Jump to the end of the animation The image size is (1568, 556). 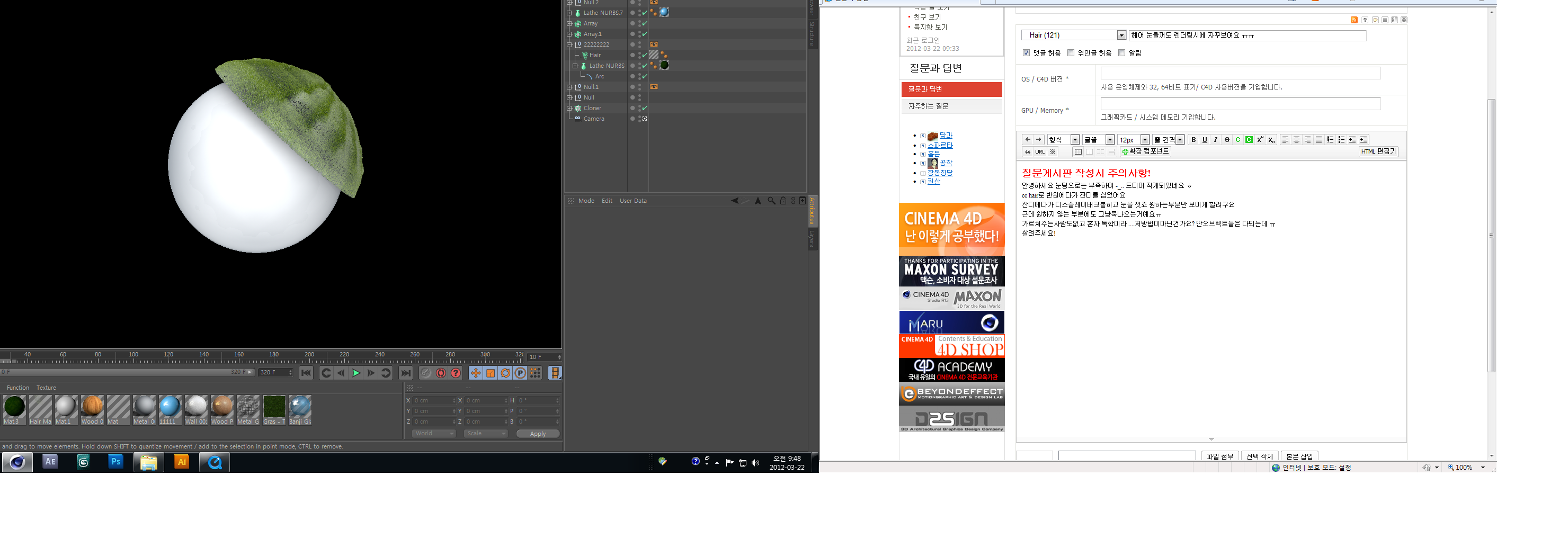405,373
